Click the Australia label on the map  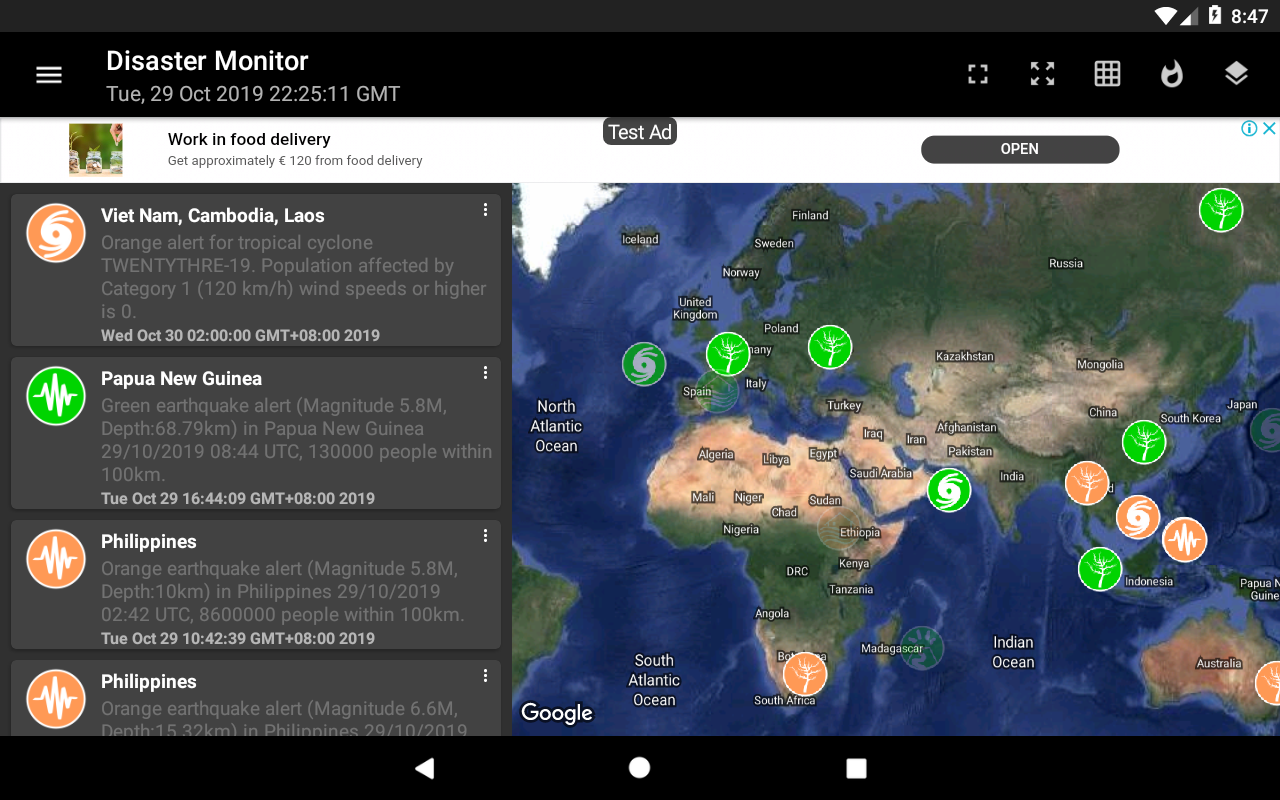pos(1219,663)
